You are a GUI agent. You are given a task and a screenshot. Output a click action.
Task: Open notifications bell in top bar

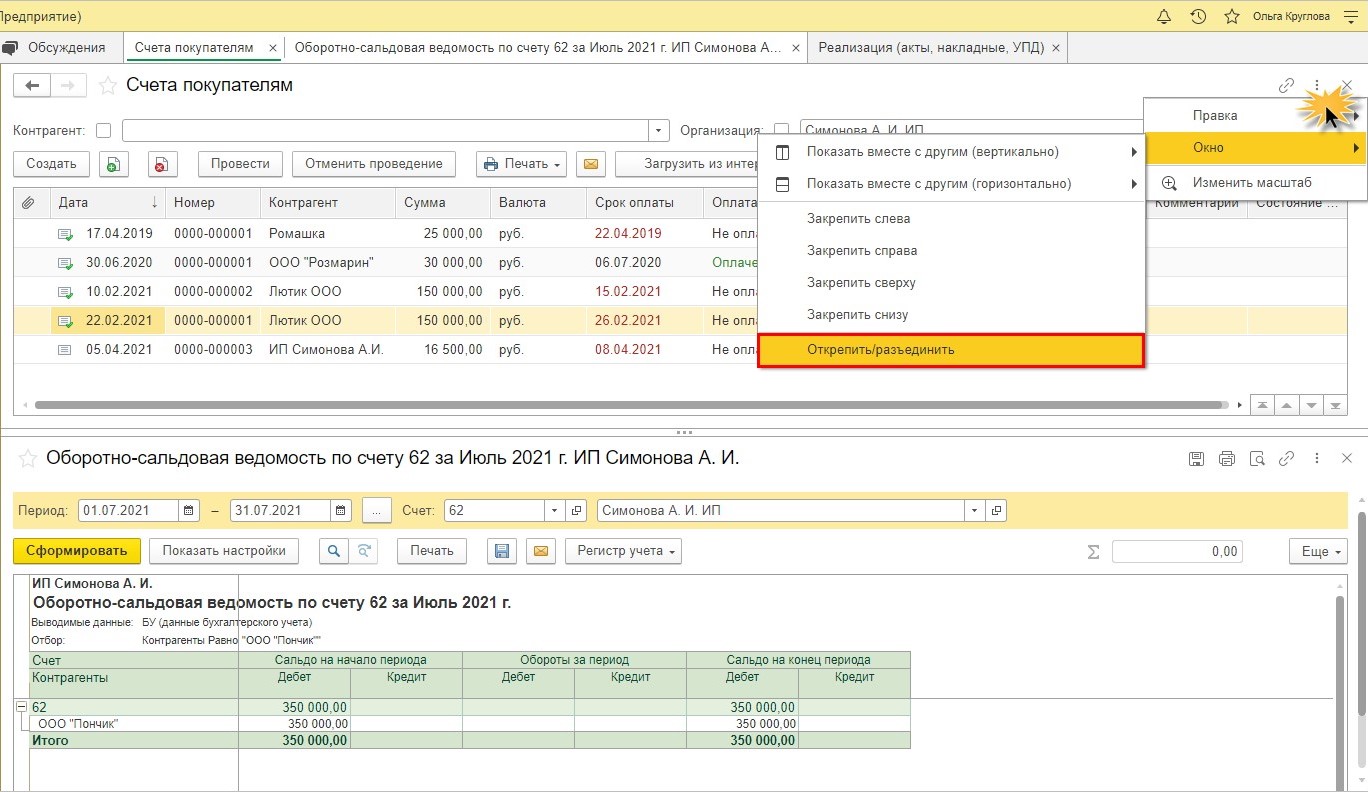pos(1164,16)
